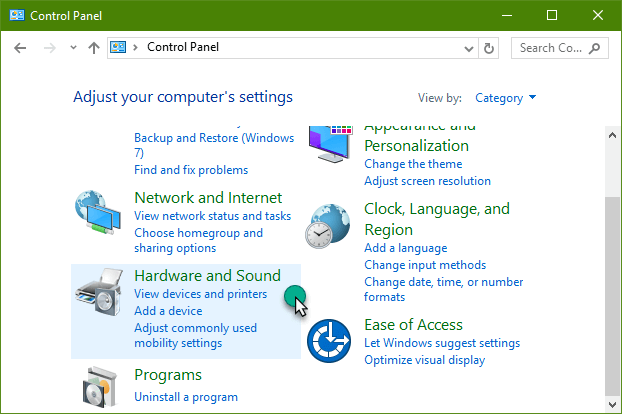Open the View by Category dropdown
The width and height of the screenshot is (622, 414).
tap(505, 98)
